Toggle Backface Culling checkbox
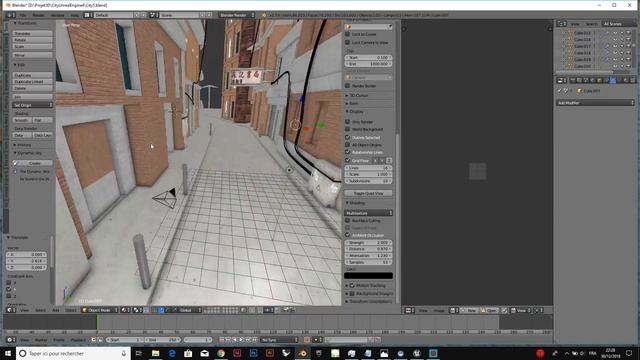Image resolution: width=640 pixels, height=360 pixels. point(348,220)
